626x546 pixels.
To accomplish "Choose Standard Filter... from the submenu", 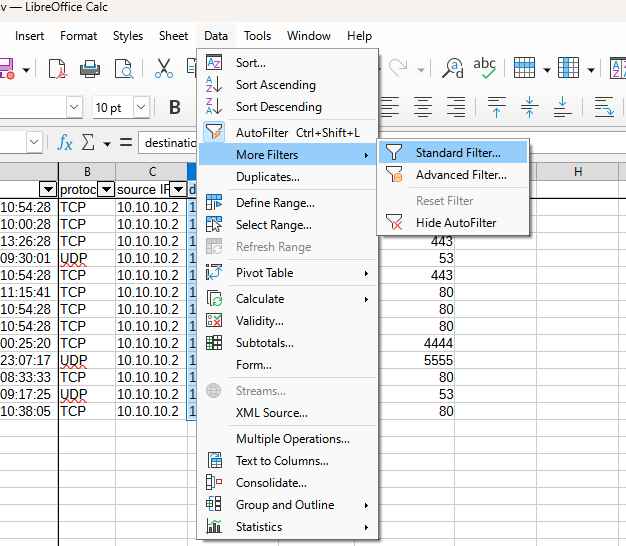I will click(x=457, y=153).
